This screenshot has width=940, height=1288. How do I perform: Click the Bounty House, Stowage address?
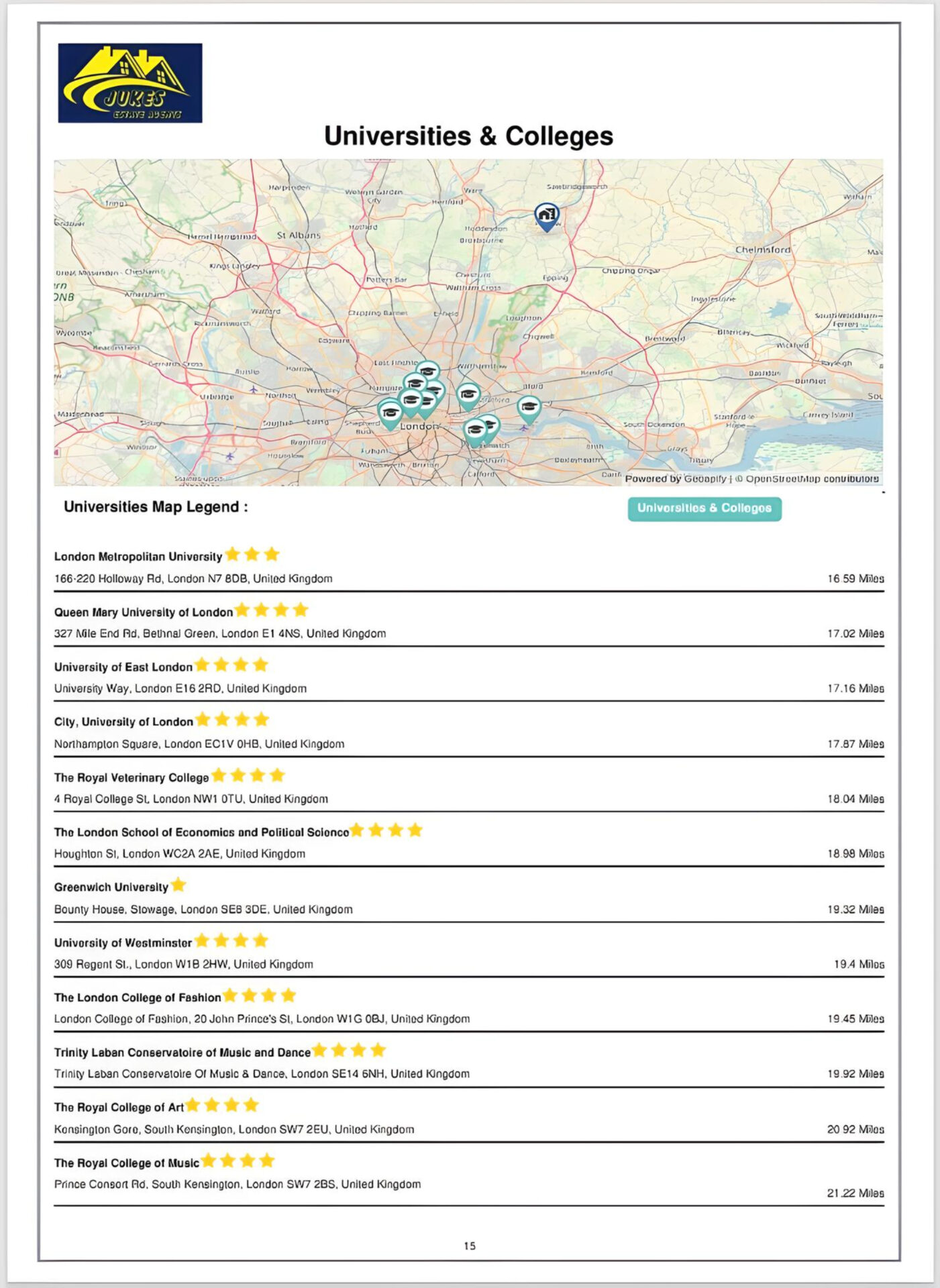[203, 910]
